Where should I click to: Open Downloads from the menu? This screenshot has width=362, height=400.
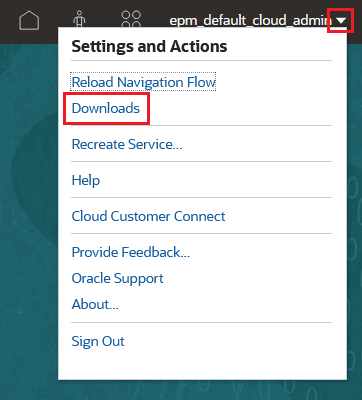click(x=106, y=108)
